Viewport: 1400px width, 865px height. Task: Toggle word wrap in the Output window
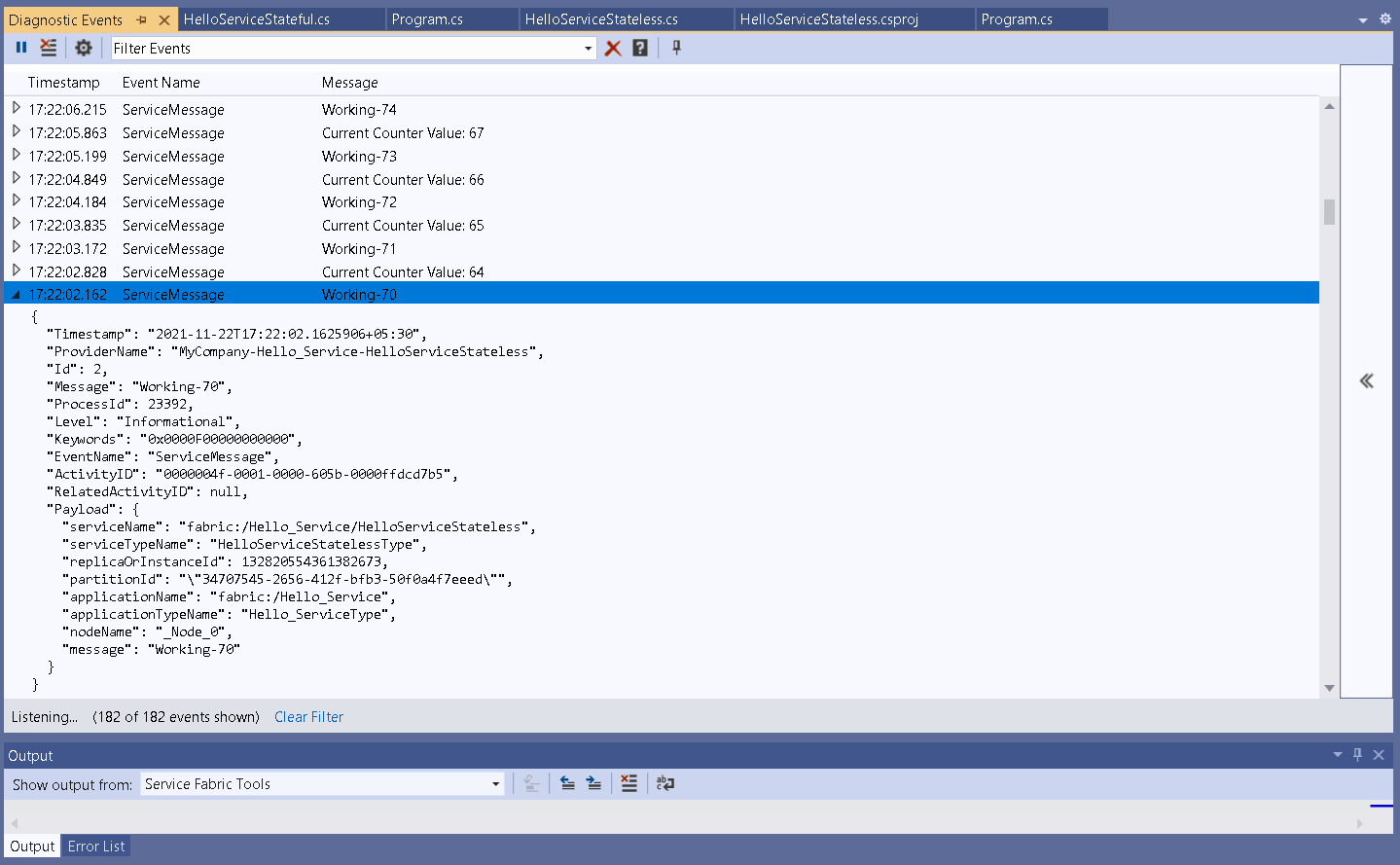tap(665, 783)
